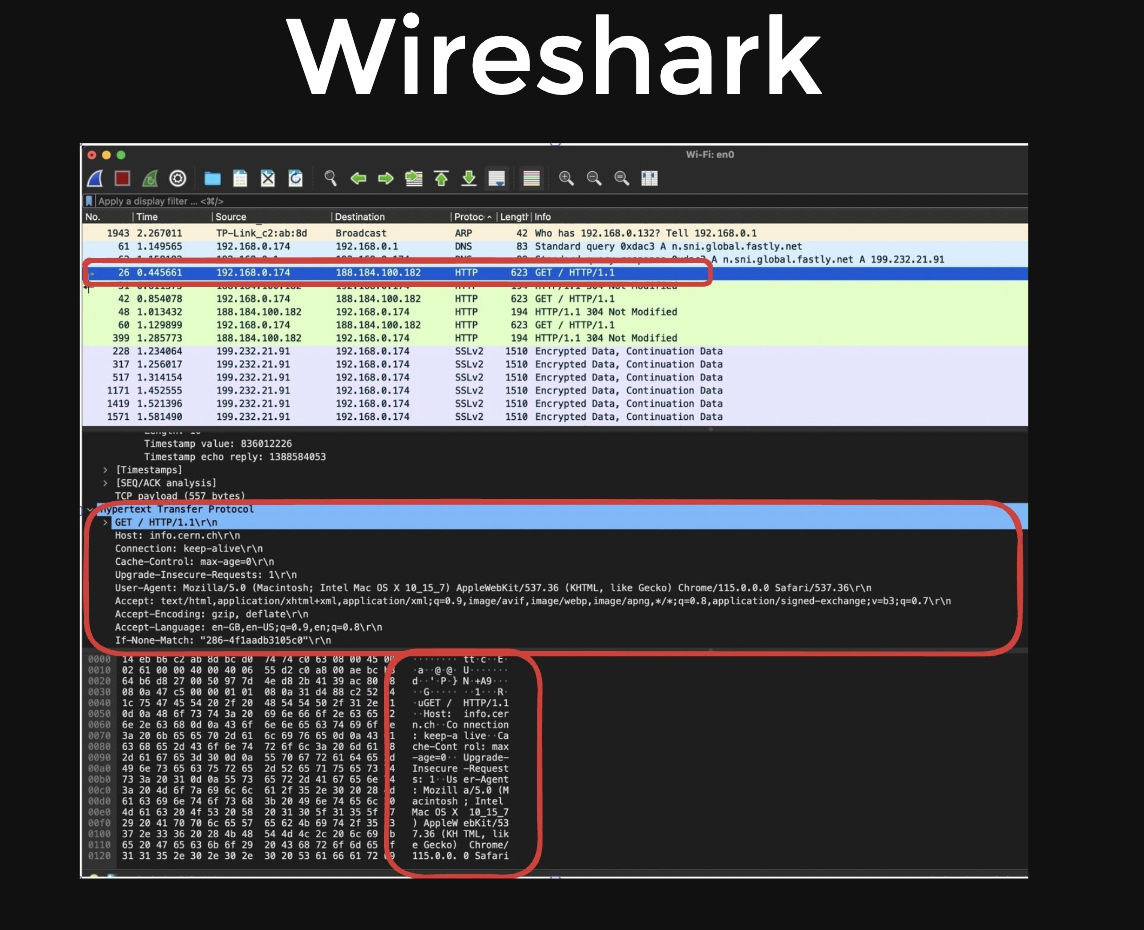The height and width of the screenshot is (930, 1144).
Task: Expand the [Timestamps] tree node
Action: point(105,470)
